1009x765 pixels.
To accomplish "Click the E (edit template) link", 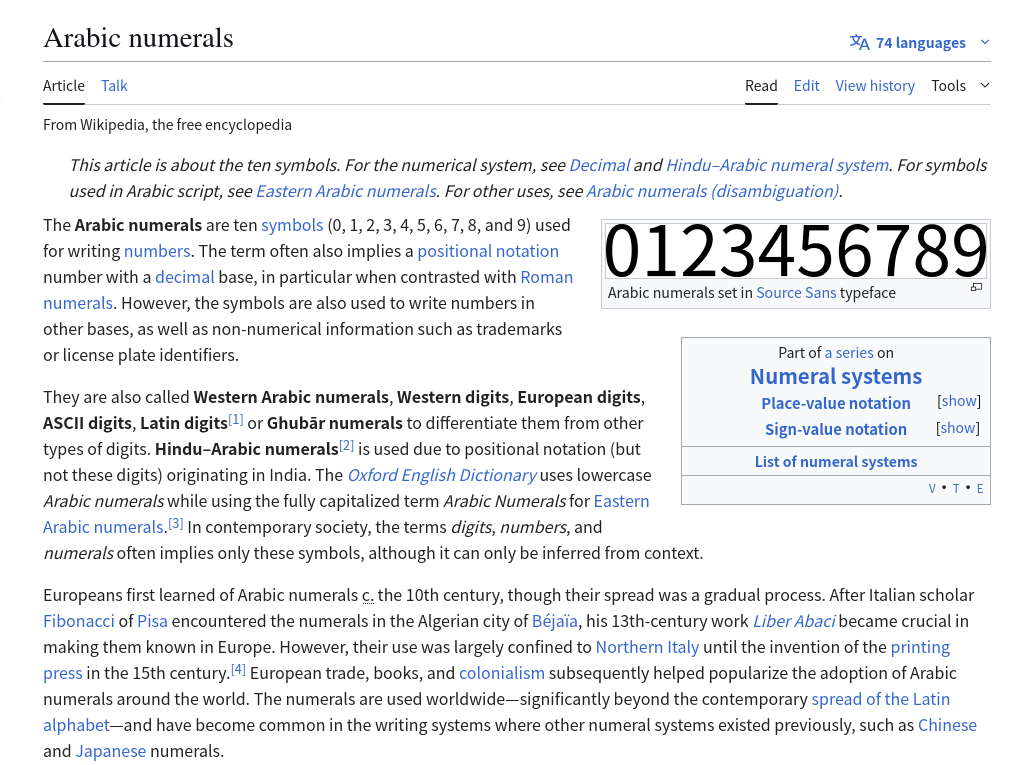I will [980, 489].
